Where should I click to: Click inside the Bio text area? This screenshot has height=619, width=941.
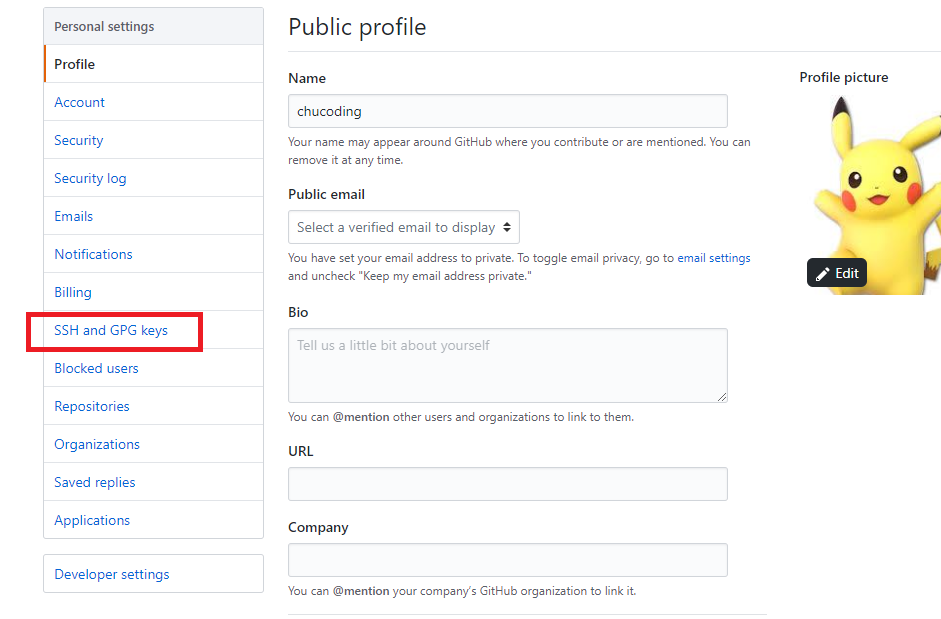pos(508,365)
